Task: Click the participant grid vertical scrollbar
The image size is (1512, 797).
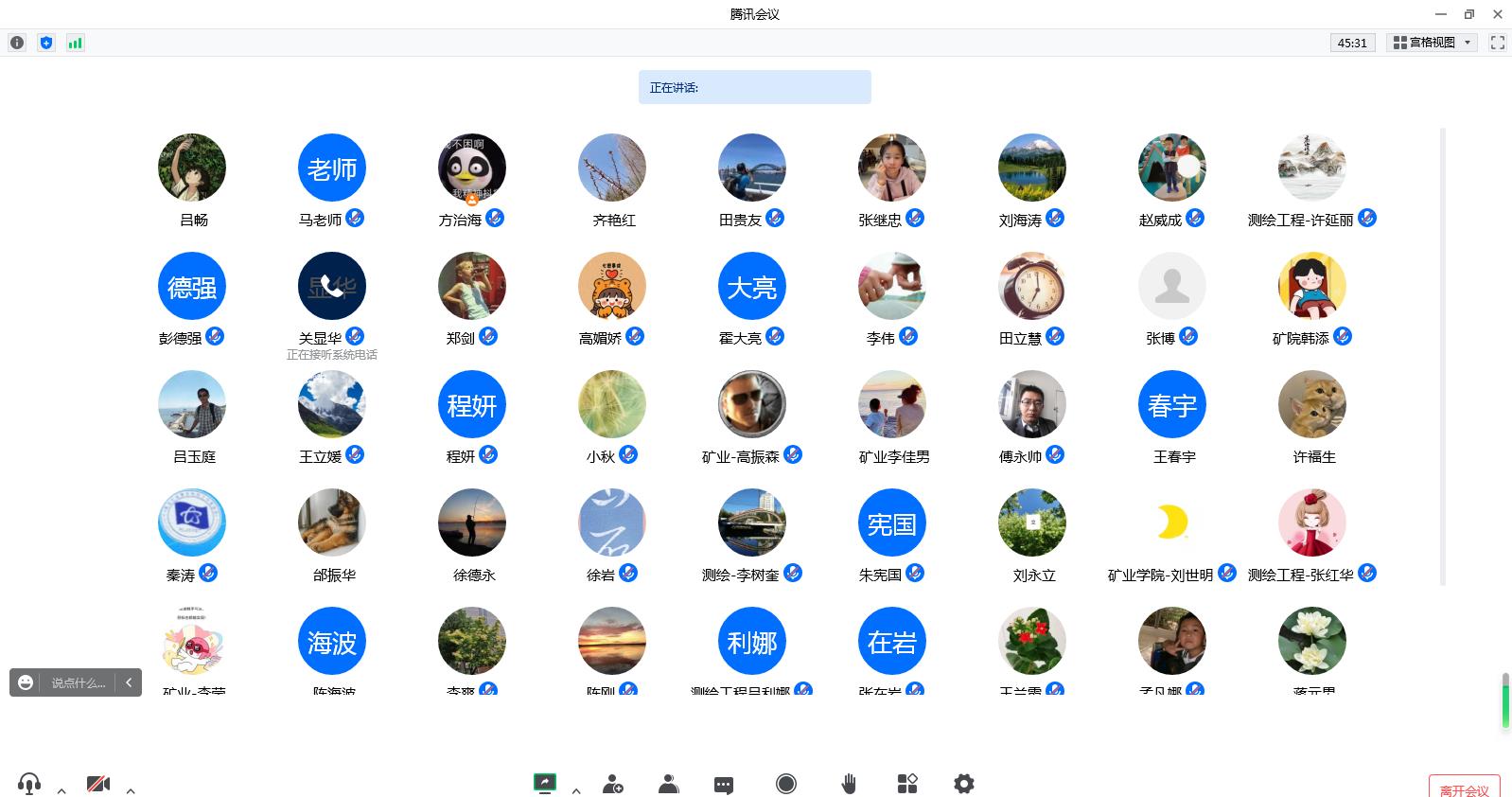Action: 1444,356
